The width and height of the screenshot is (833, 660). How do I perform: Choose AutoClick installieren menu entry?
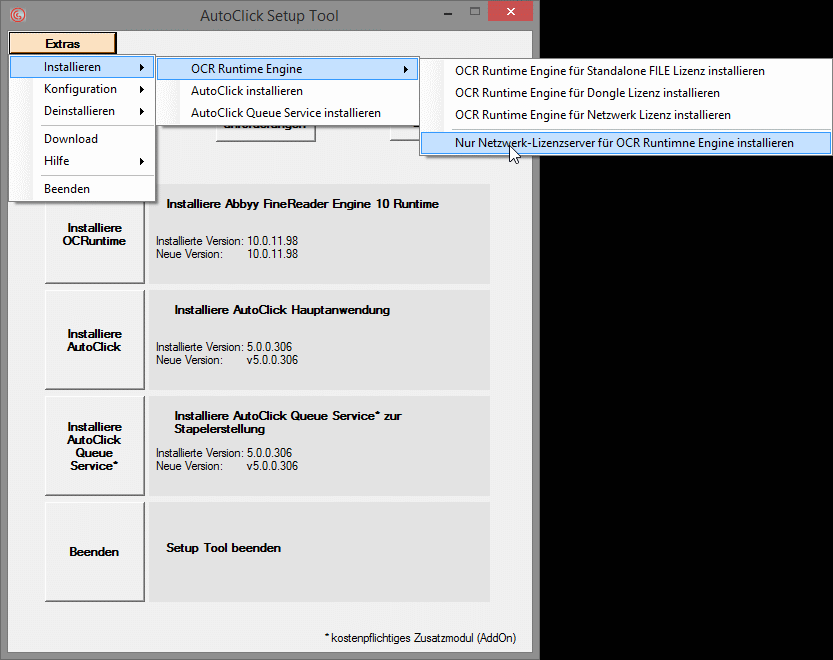point(288,91)
